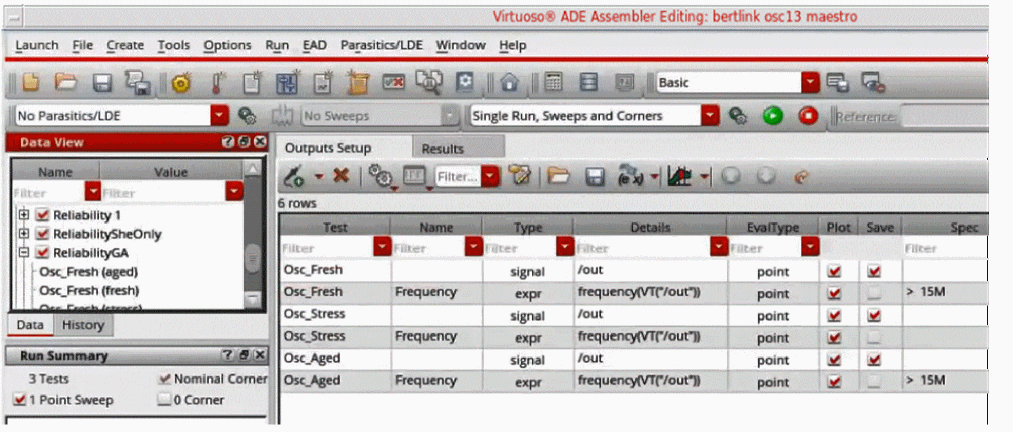The width and height of the screenshot is (1013, 432).
Task: Click the pencil edit output icon
Action: click(x=519, y=176)
